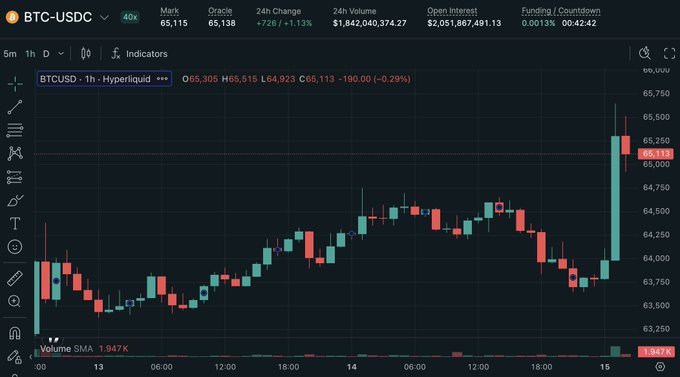
Task: Switch to the 5m timeframe
Action: tap(10, 54)
